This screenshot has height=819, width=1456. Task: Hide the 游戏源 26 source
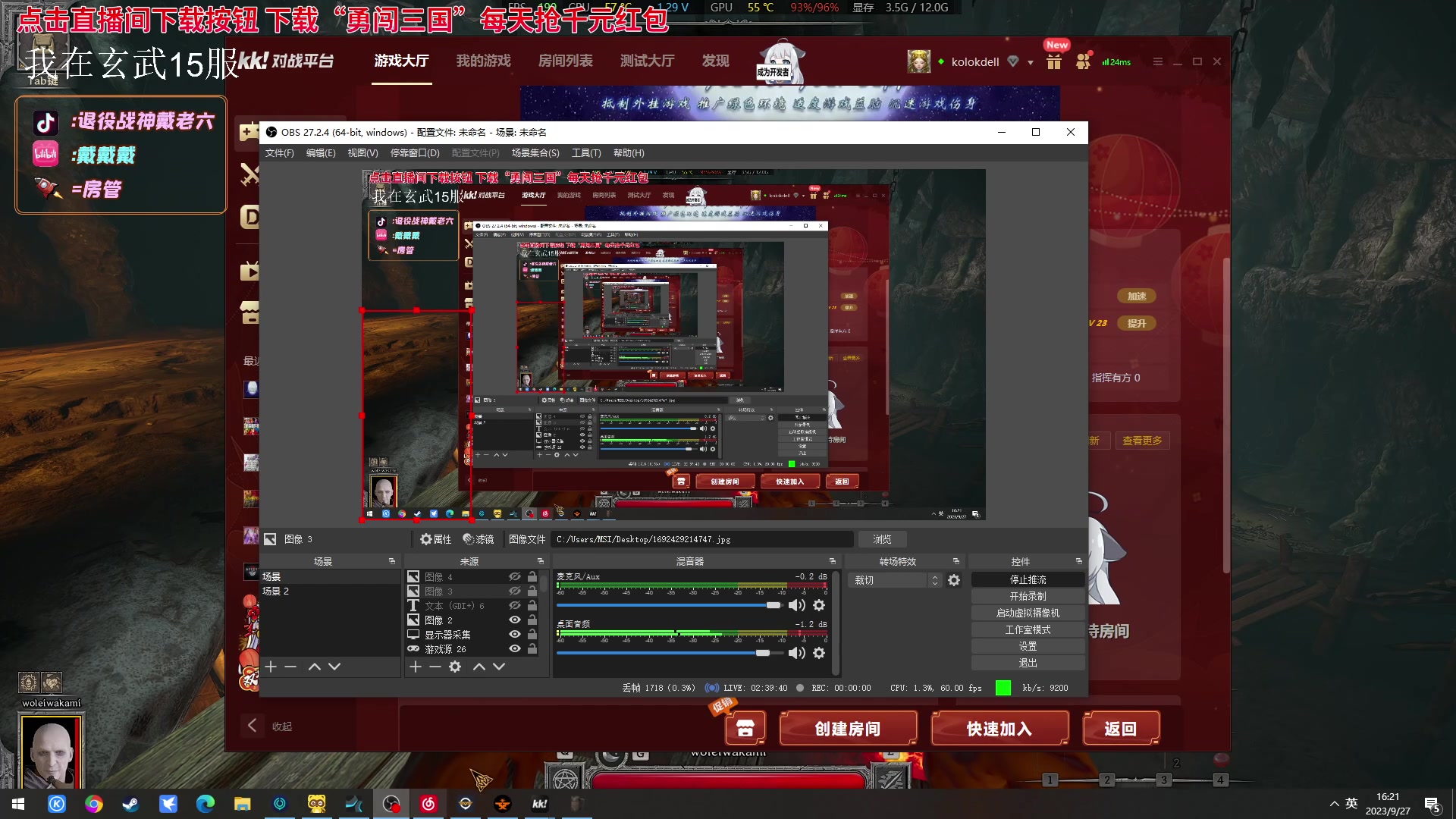point(515,649)
